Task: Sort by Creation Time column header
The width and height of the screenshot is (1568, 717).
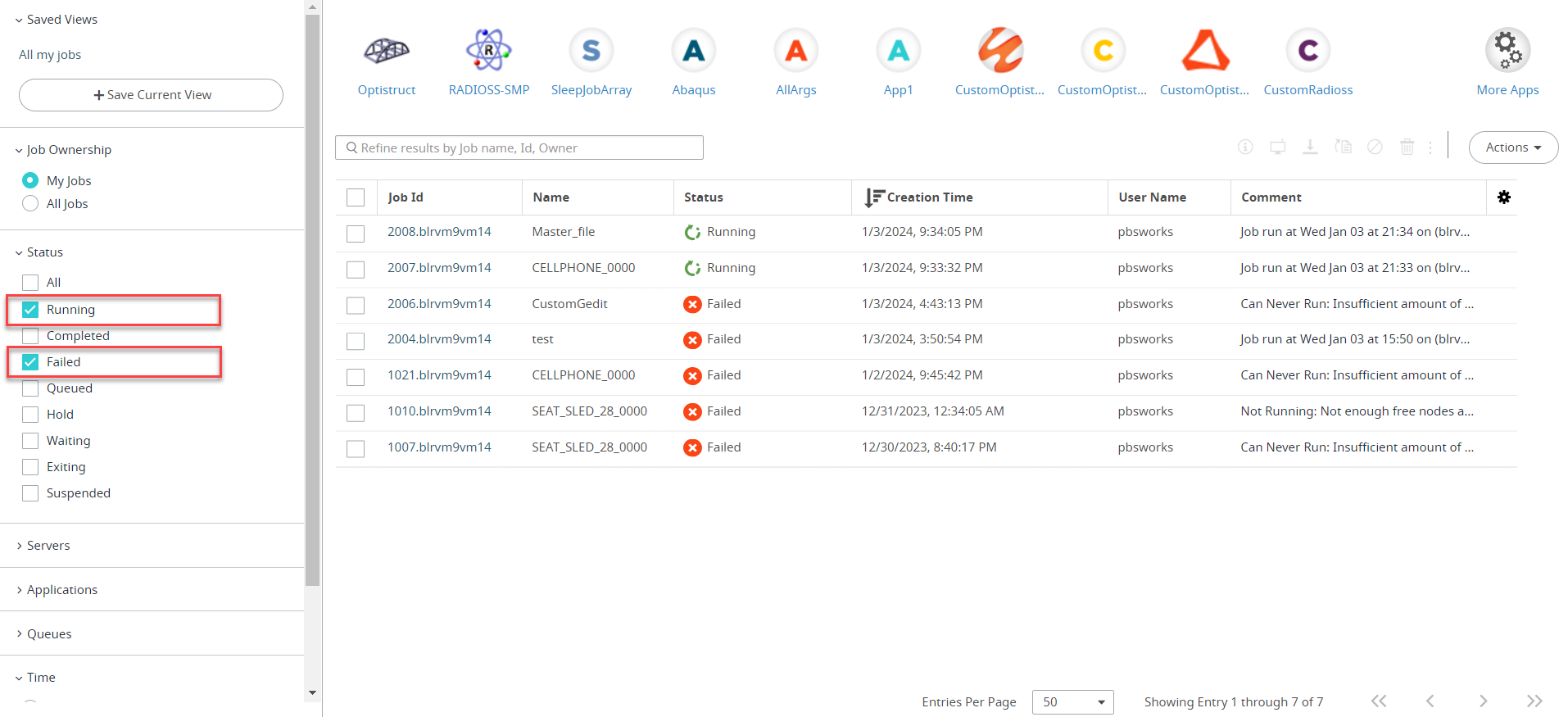Action: [x=929, y=197]
